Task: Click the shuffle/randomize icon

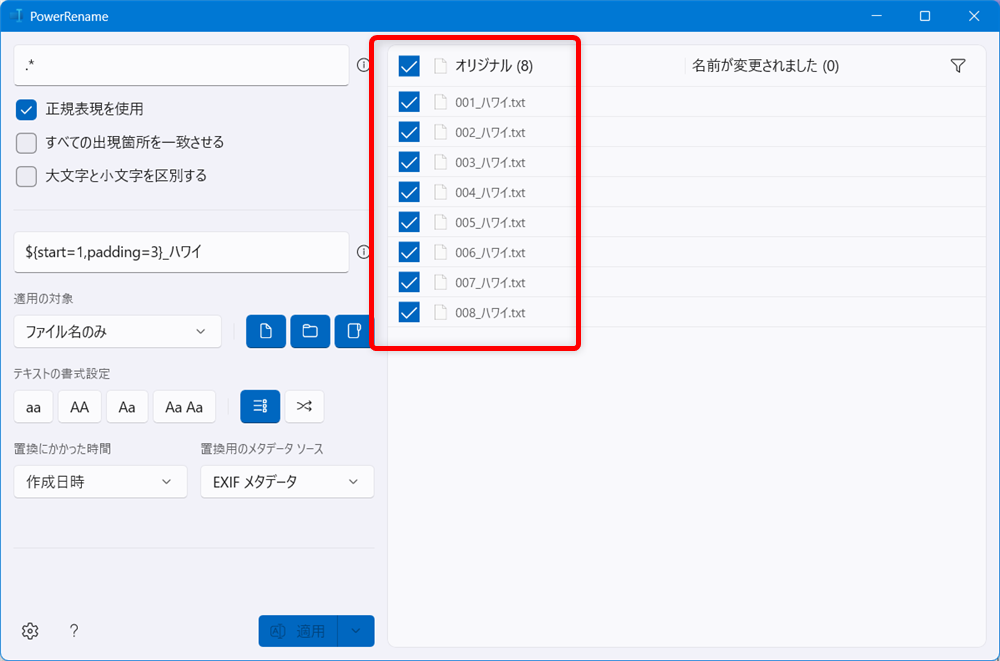Action: click(304, 406)
